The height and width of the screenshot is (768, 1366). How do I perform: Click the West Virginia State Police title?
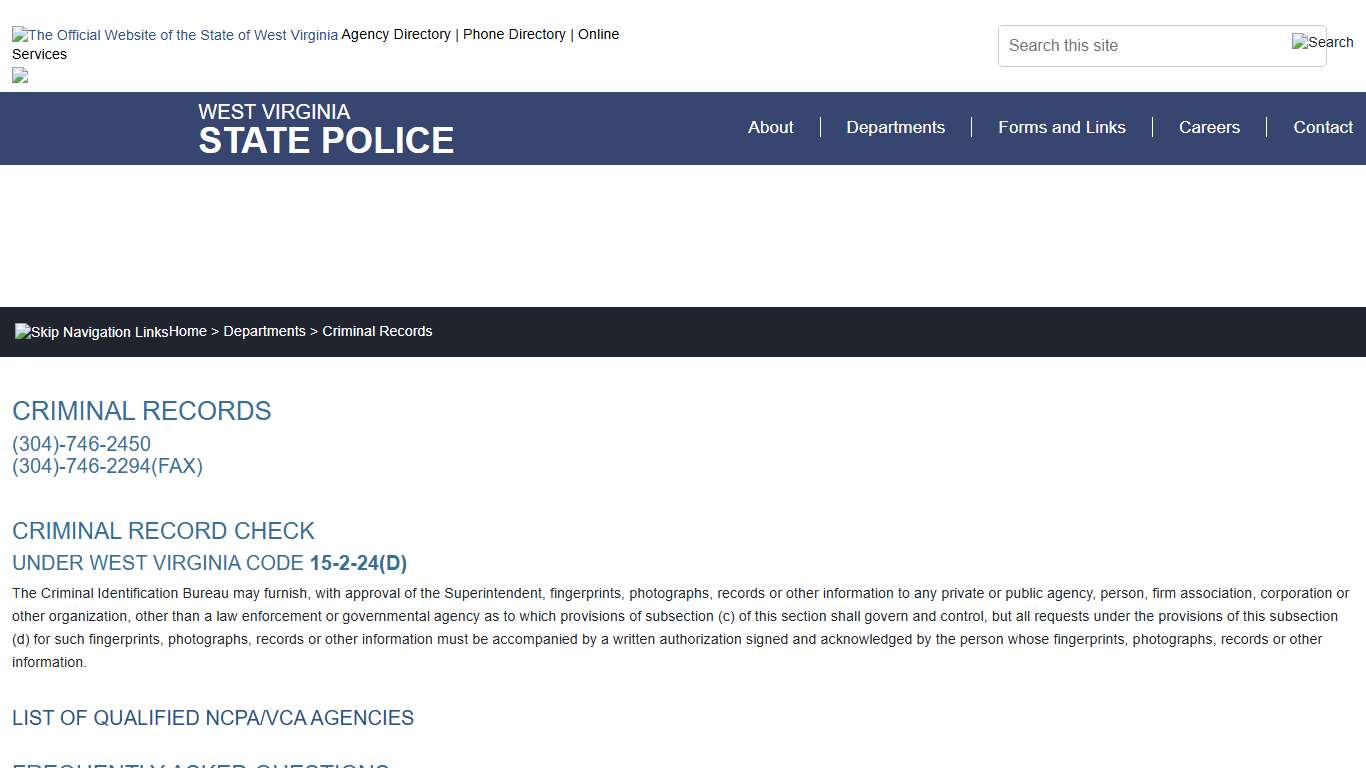coord(326,129)
